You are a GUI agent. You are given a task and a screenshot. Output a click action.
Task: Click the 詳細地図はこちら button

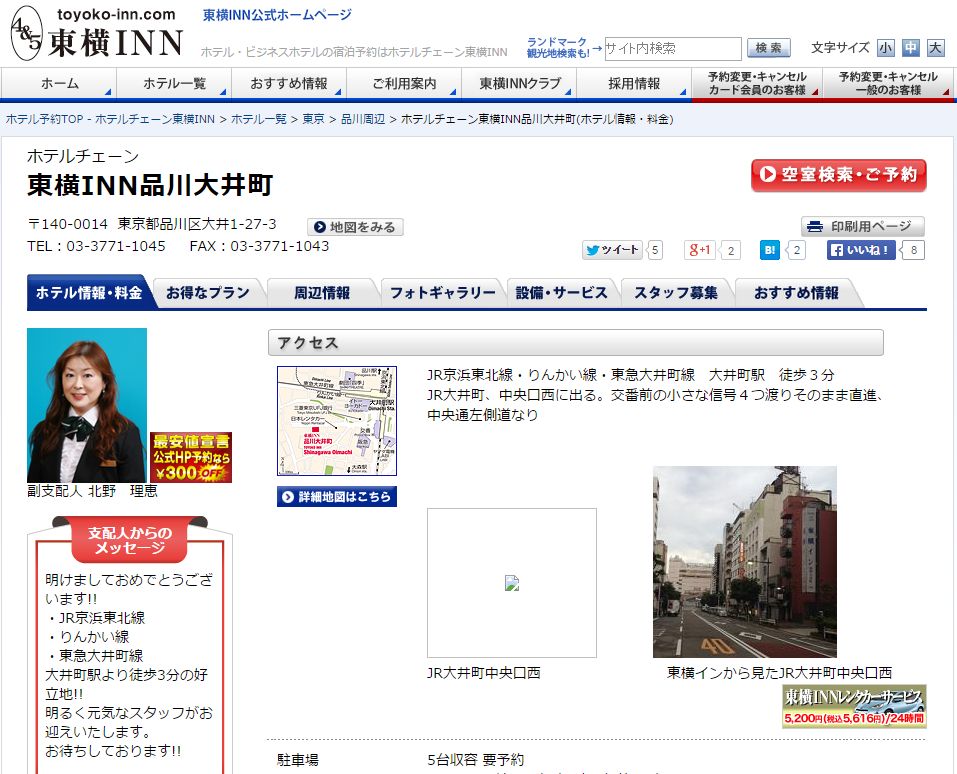point(337,497)
